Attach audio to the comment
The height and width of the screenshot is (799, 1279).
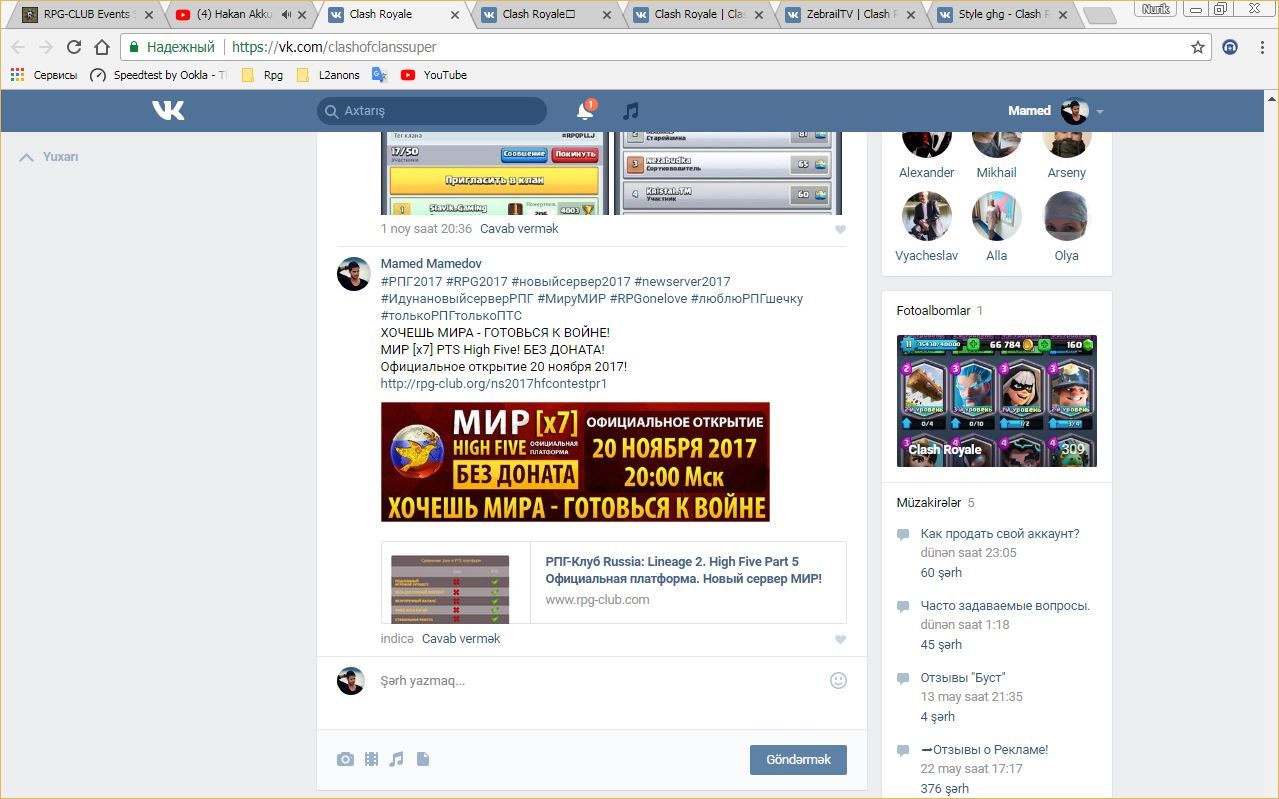[396, 759]
